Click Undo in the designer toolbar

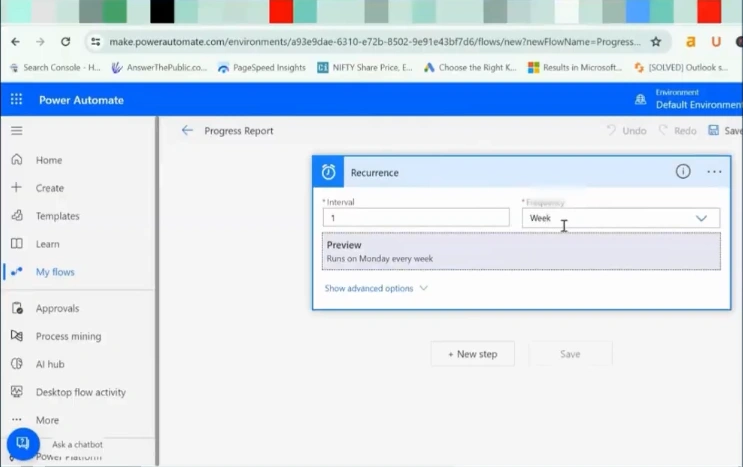(x=626, y=131)
